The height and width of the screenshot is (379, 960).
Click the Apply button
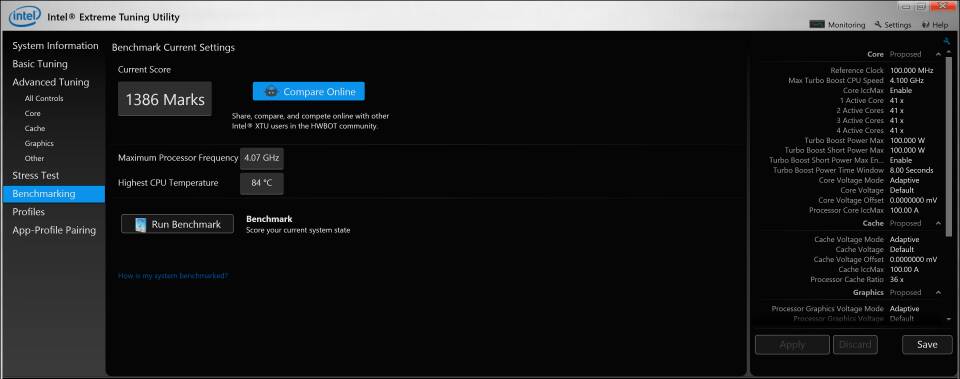click(792, 345)
